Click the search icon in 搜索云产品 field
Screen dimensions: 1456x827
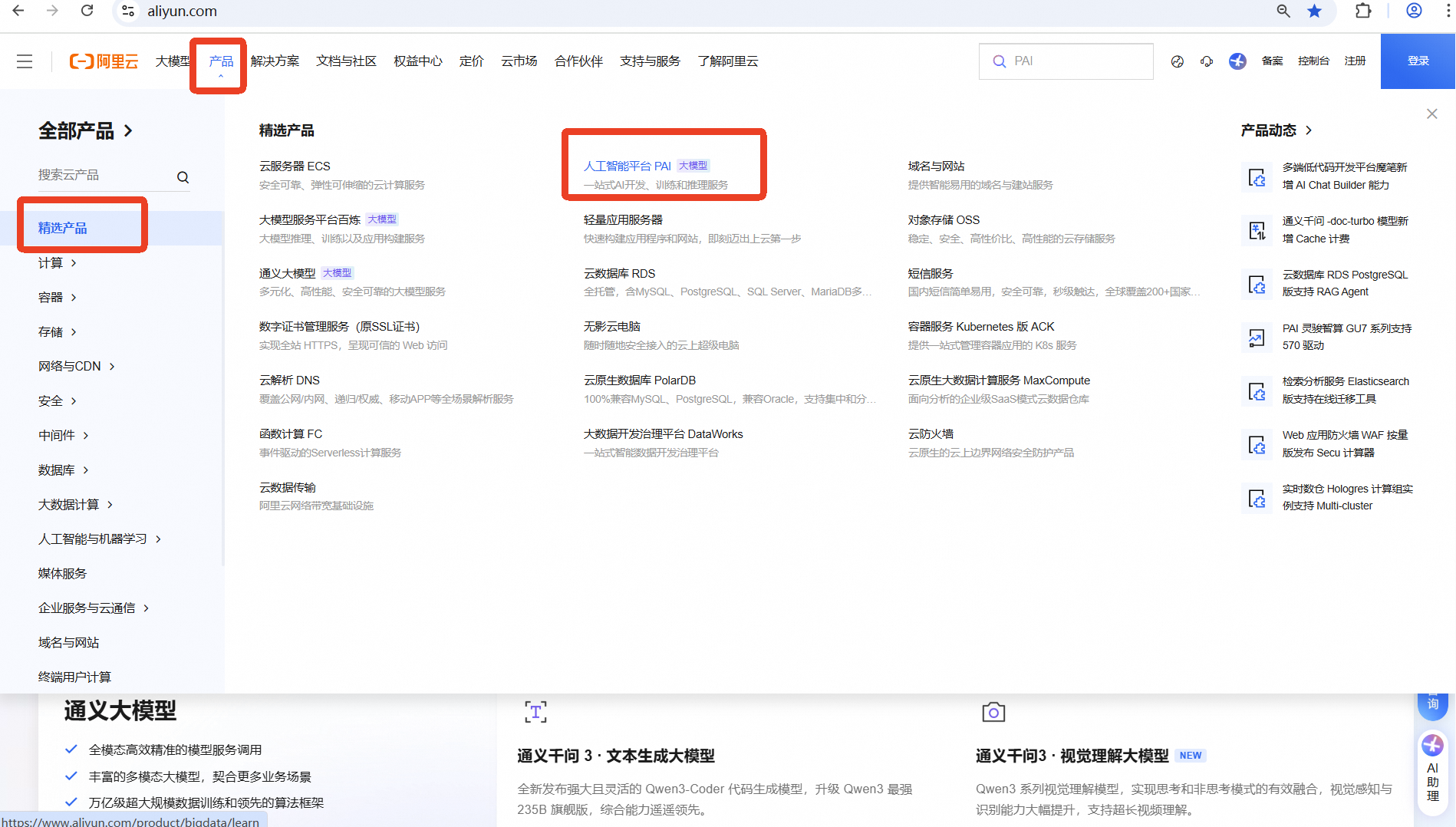pyautogui.click(x=183, y=177)
